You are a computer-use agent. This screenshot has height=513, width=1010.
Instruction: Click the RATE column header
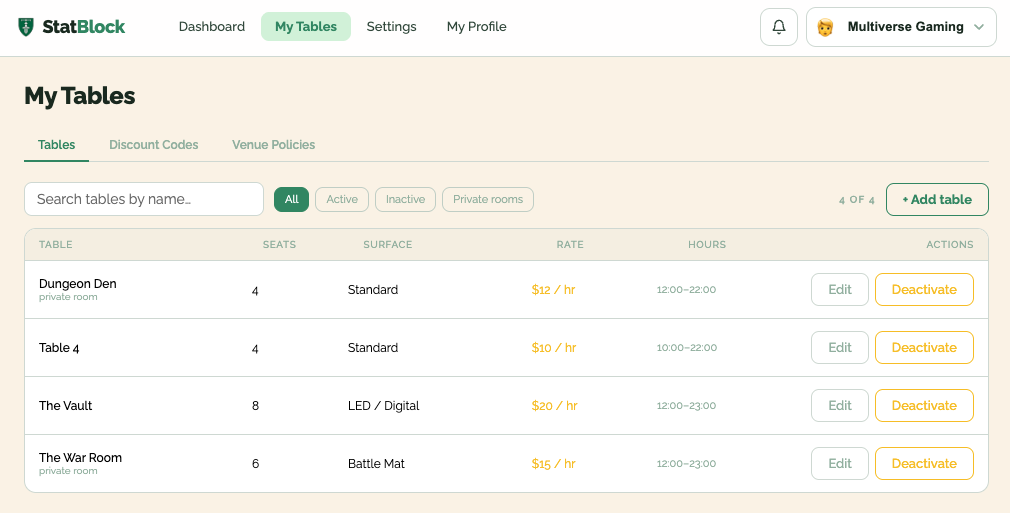[x=570, y=245]
